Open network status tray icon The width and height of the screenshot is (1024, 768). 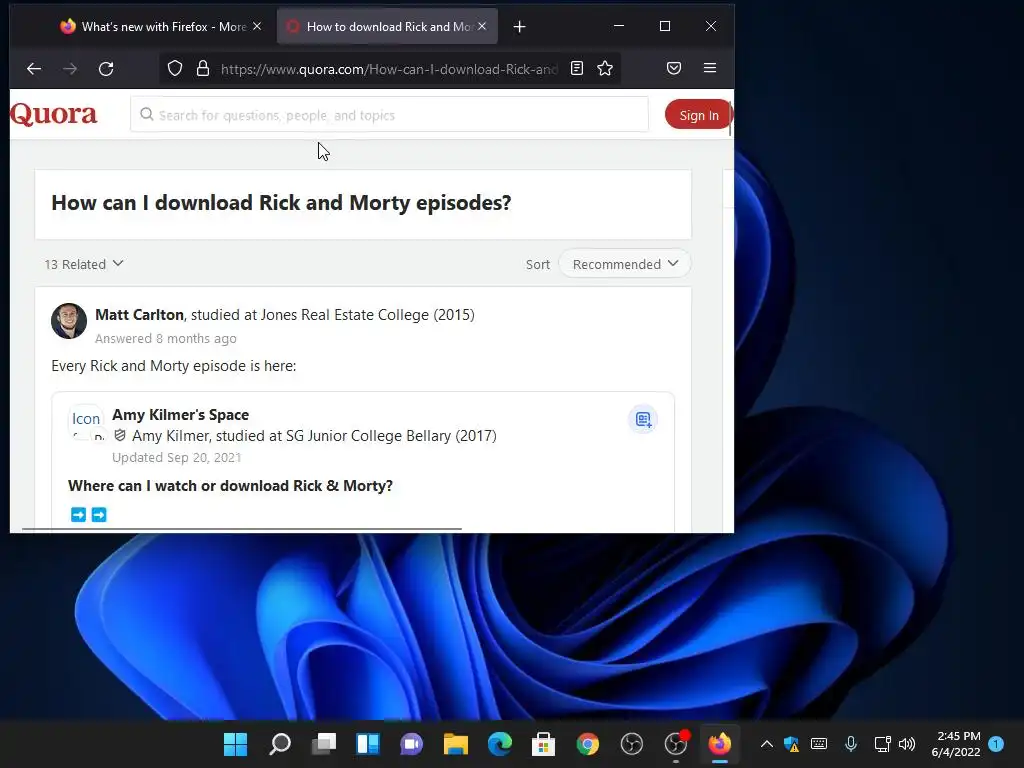point(882,744)
